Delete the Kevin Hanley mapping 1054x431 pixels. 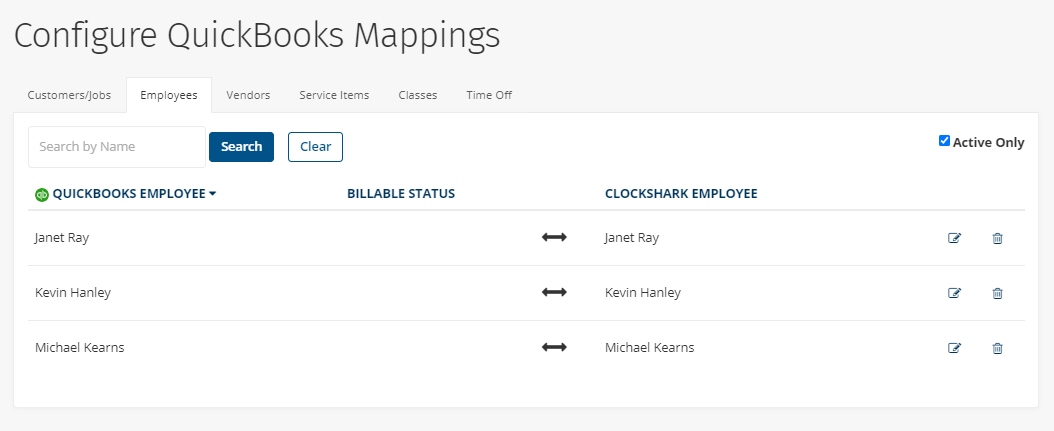pyautogui.click(x=998, y=293)
